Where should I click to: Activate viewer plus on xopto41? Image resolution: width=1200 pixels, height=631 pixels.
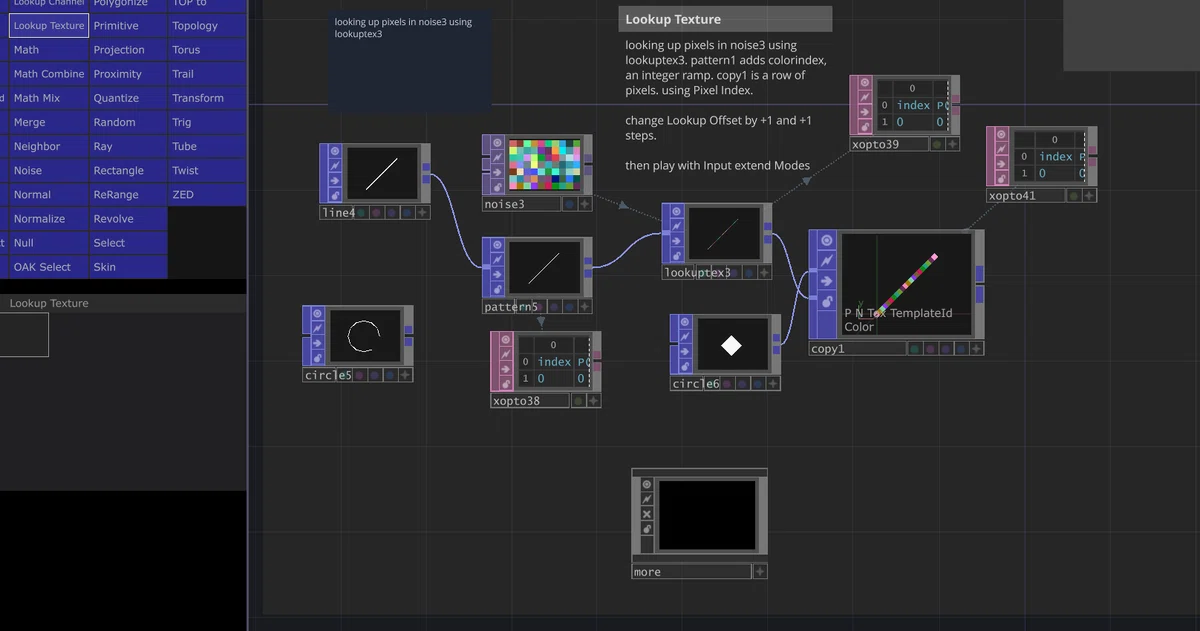(x=1089, y=196)
